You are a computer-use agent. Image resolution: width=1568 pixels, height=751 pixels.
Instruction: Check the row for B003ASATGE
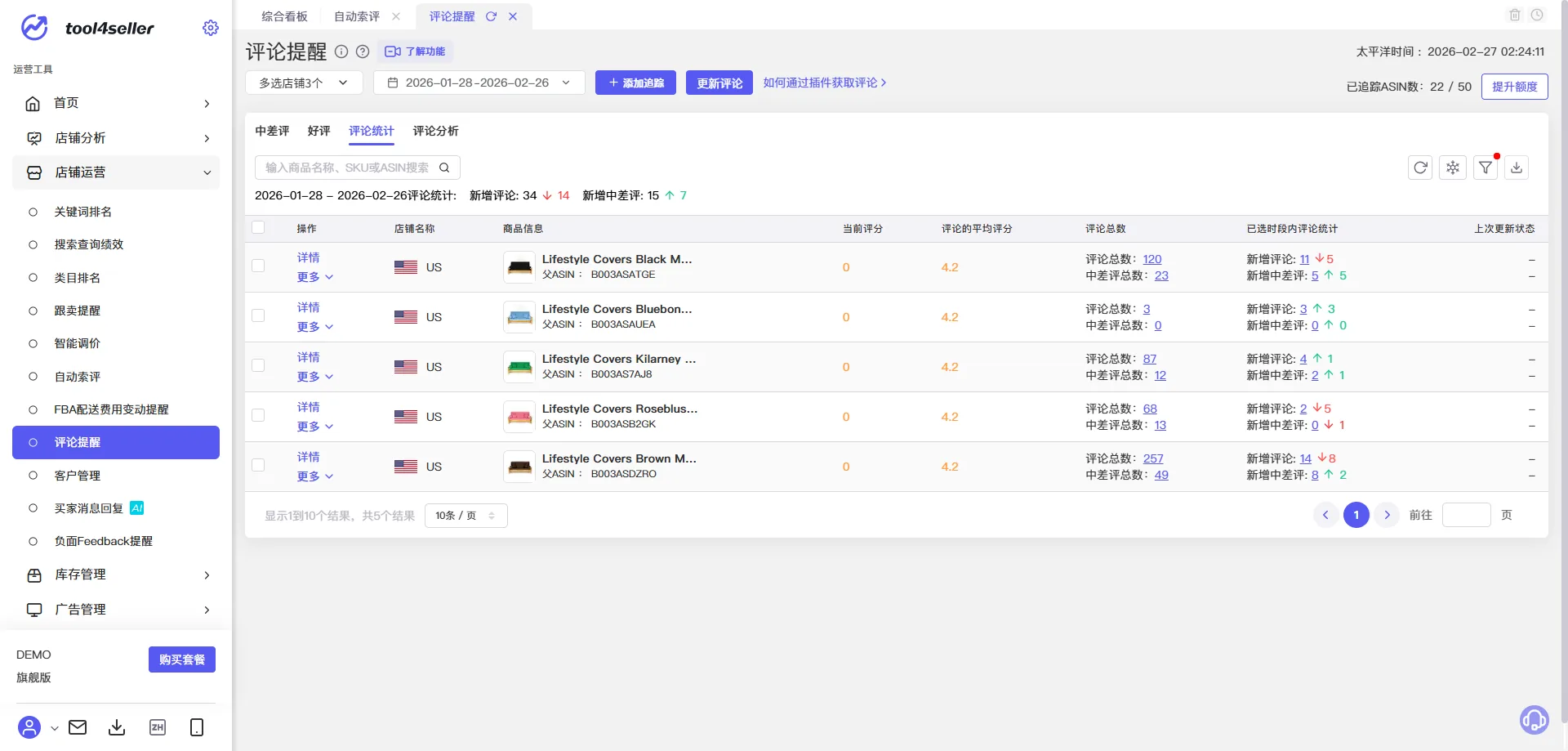(x=258, y=266)
